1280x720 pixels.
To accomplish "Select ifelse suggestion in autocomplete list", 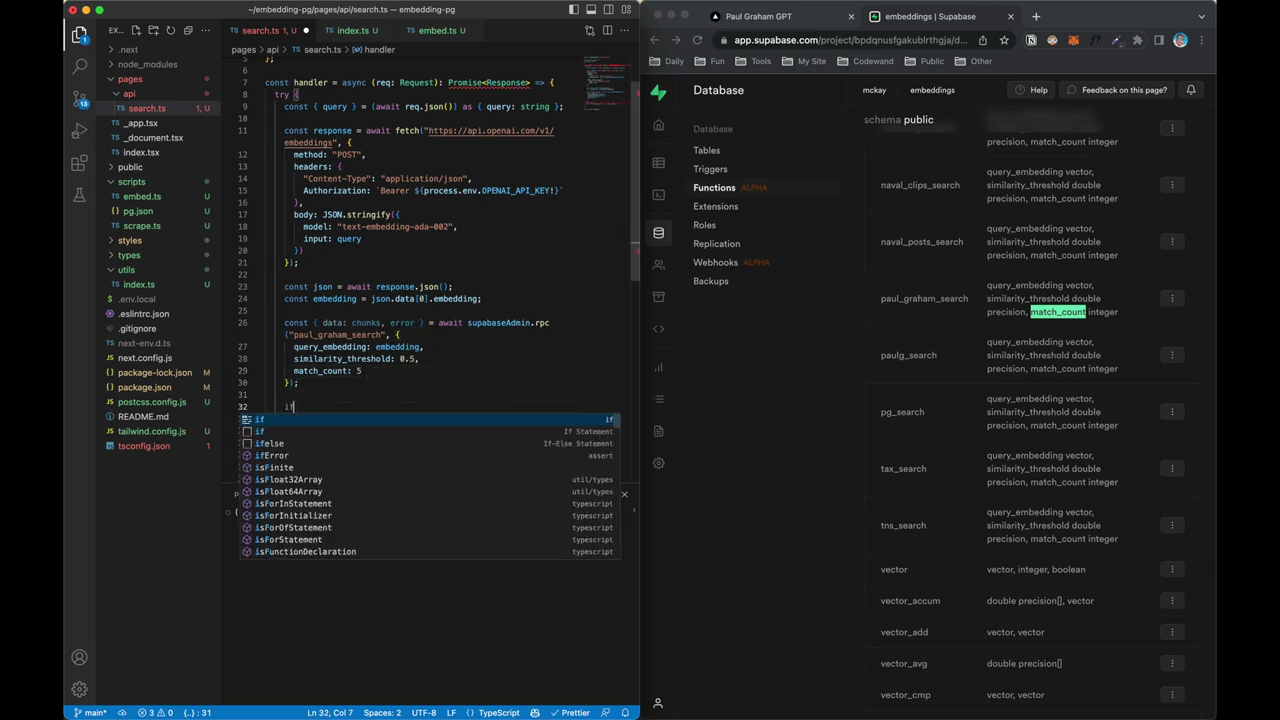I will [x=429, y=444].
